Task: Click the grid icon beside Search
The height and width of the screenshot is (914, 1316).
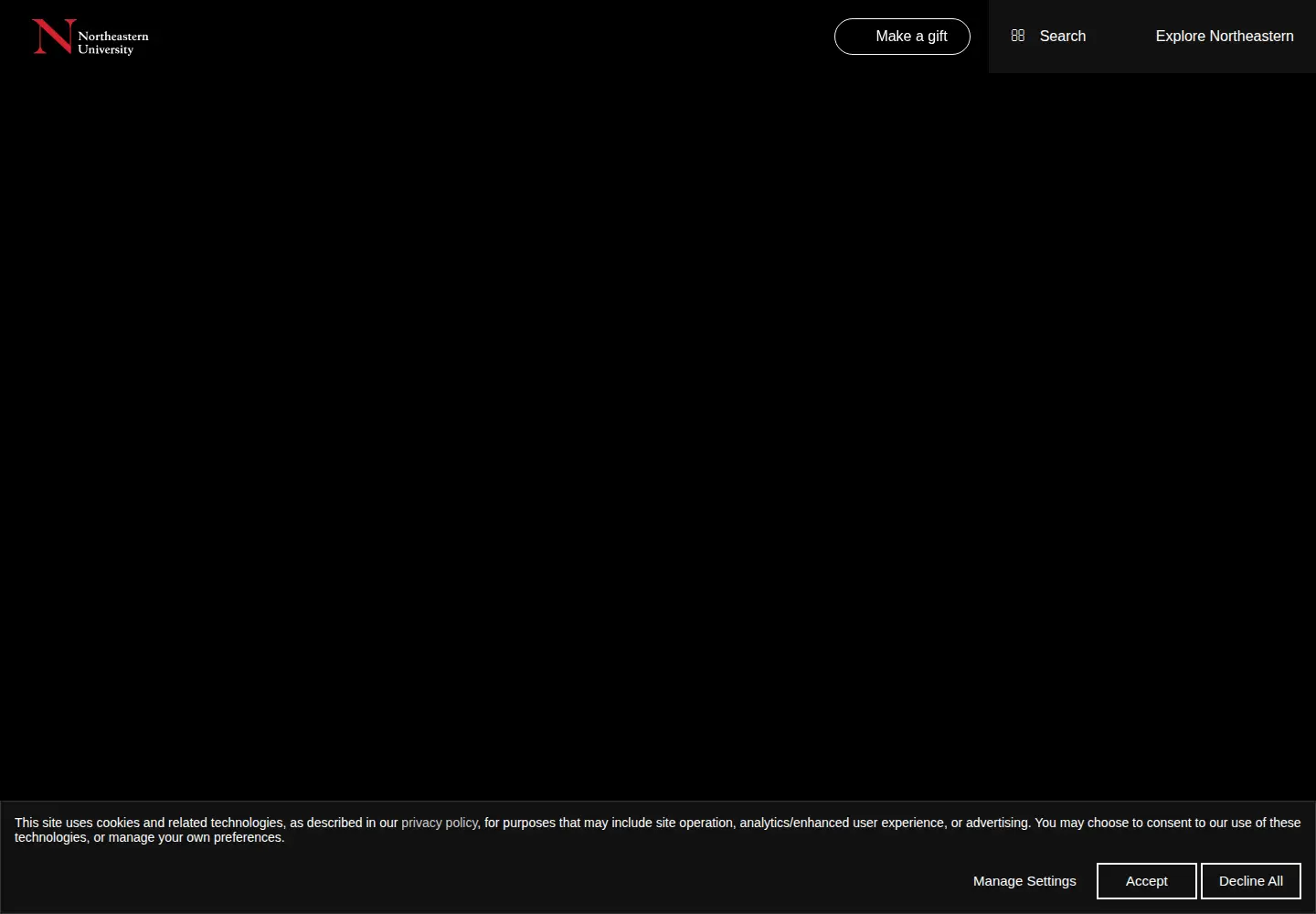Action: [x=1018, y=36]
